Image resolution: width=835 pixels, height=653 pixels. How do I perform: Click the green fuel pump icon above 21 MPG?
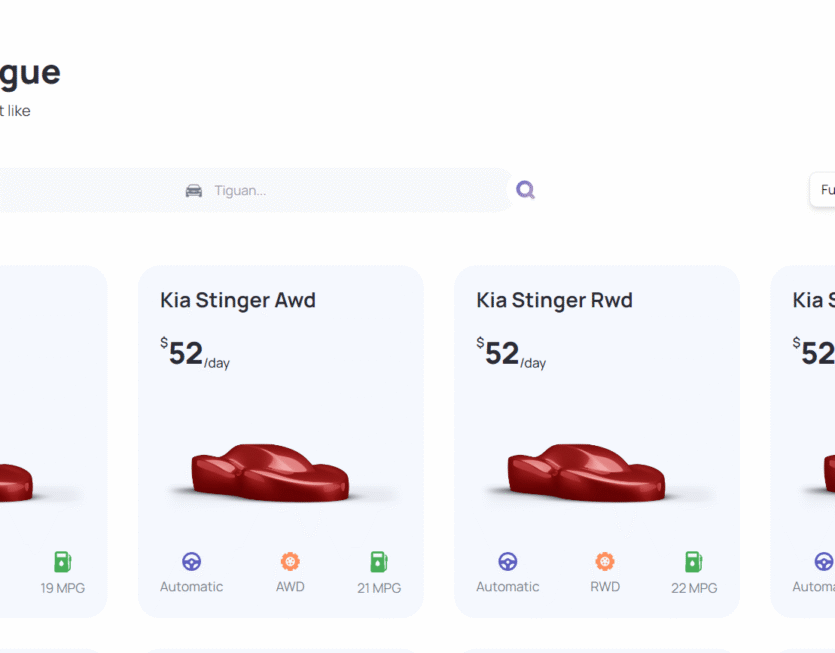pyautogui.click(x=379, y=562)
